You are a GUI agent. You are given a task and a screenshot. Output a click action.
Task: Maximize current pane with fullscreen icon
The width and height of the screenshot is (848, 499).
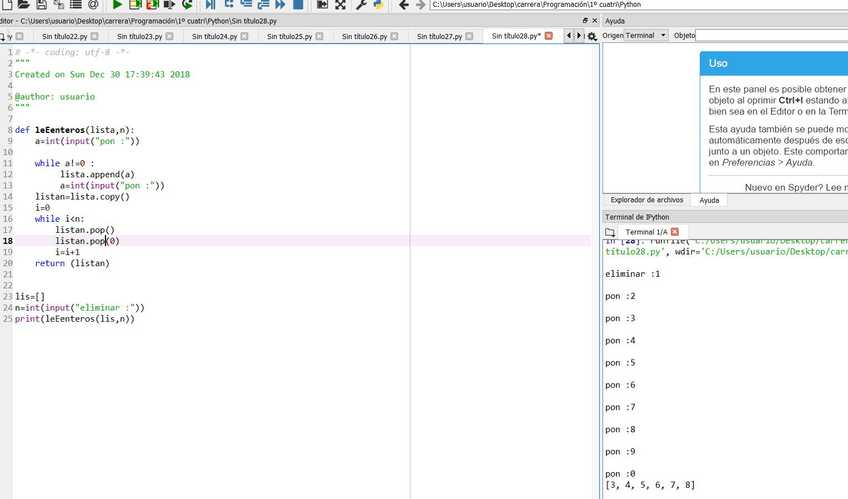click(340, 5)
